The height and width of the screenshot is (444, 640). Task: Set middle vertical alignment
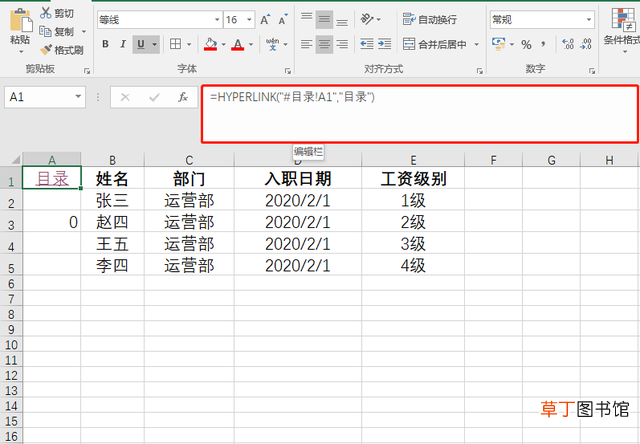[x=324, y=19]
